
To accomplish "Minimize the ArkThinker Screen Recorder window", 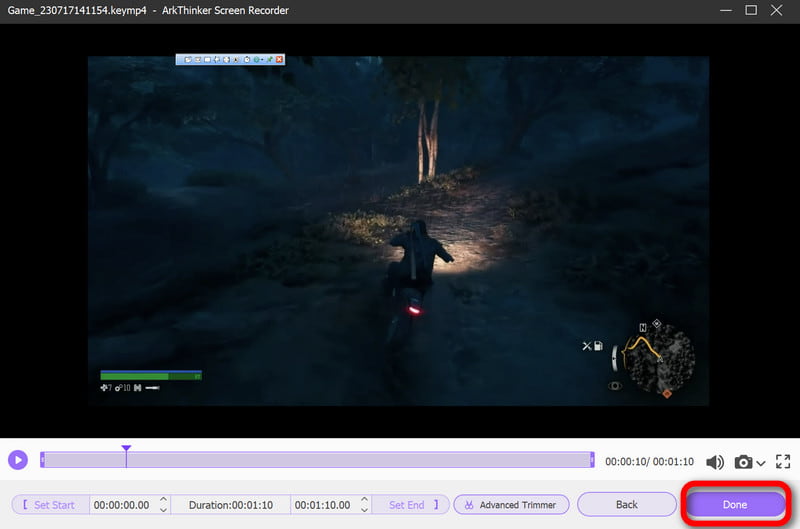I will tap(726, 10).
